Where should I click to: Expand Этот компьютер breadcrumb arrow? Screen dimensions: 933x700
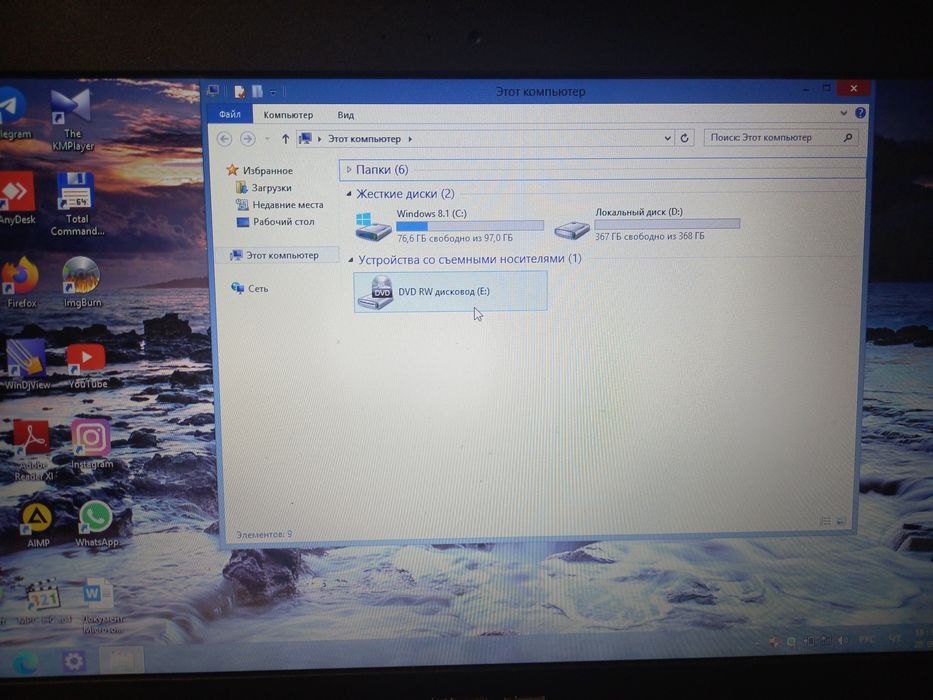[x=410, y=139]
